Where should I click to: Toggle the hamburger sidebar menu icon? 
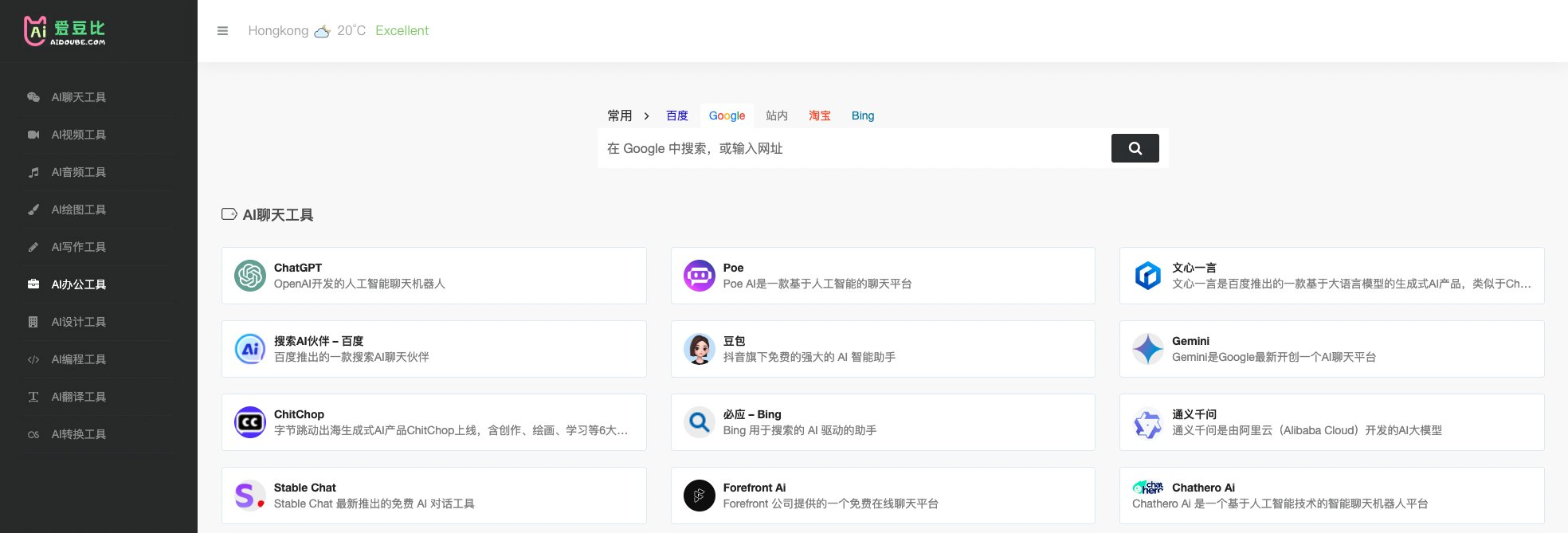tap(222, 31)
